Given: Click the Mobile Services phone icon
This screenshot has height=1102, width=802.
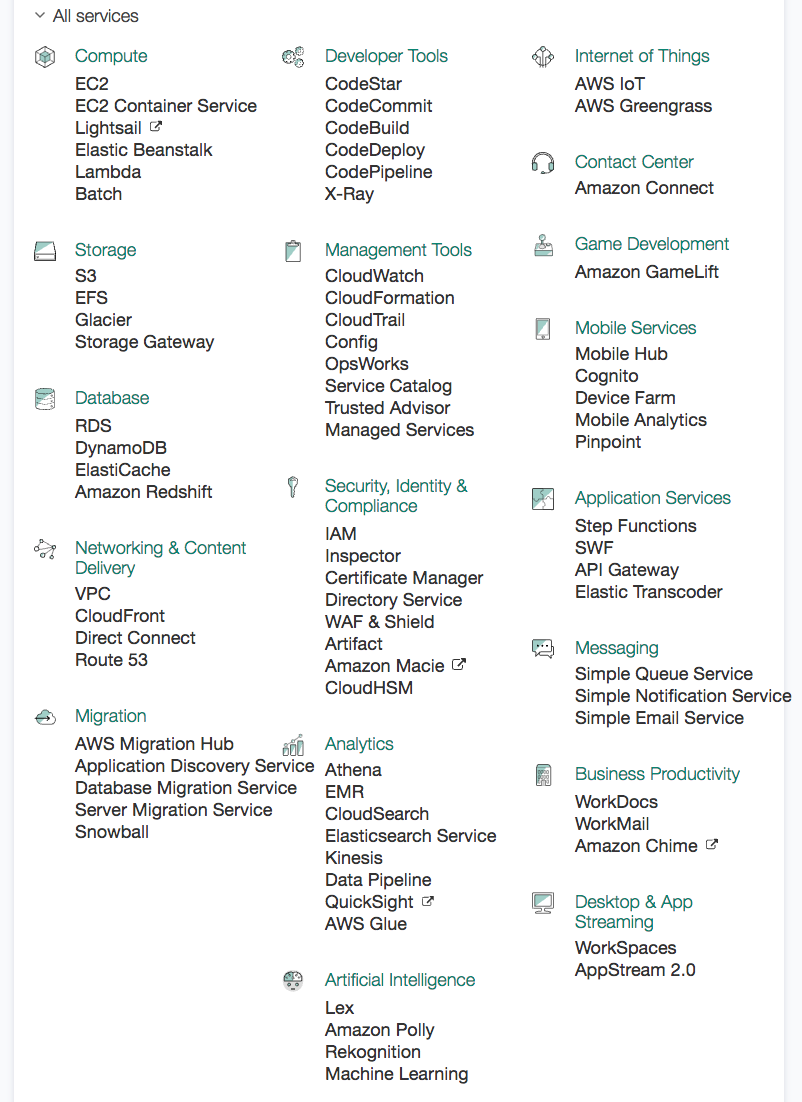Looking at the screenshot, I should [x=543, y=329].
